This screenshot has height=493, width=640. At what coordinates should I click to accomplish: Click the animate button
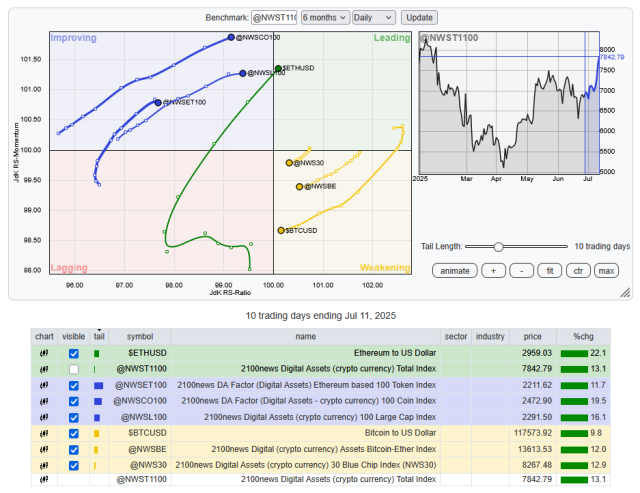[x=455, y=271]
